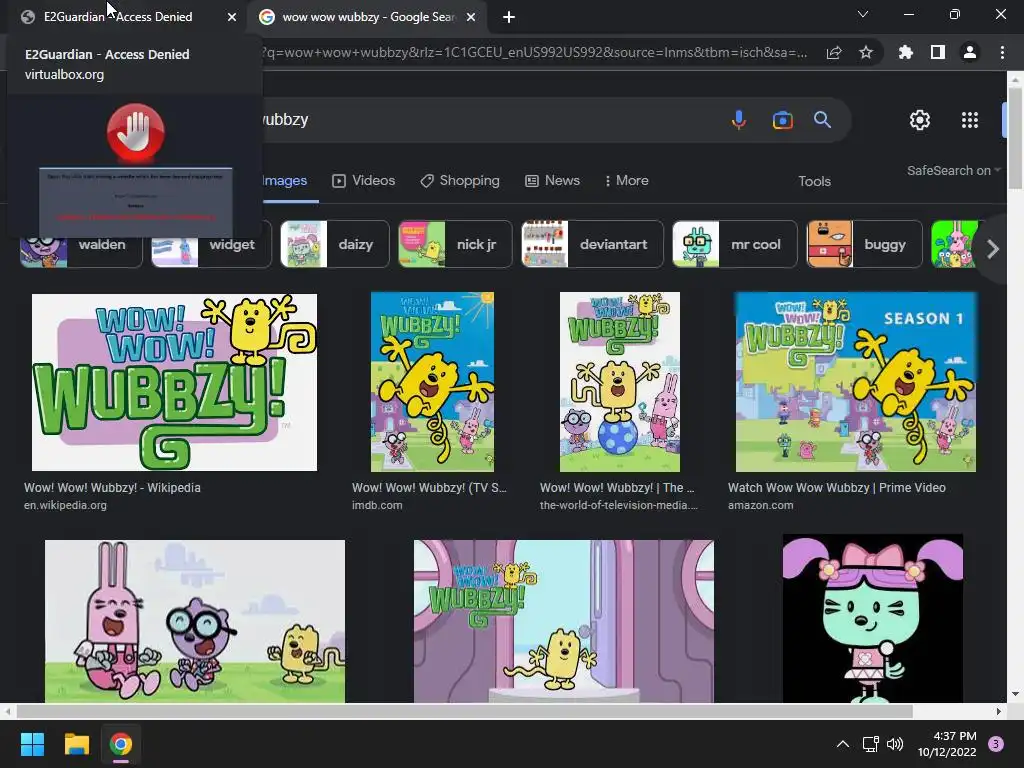
Task: Open the Prime Video Season 1 image
Action: tap(856, 382)
